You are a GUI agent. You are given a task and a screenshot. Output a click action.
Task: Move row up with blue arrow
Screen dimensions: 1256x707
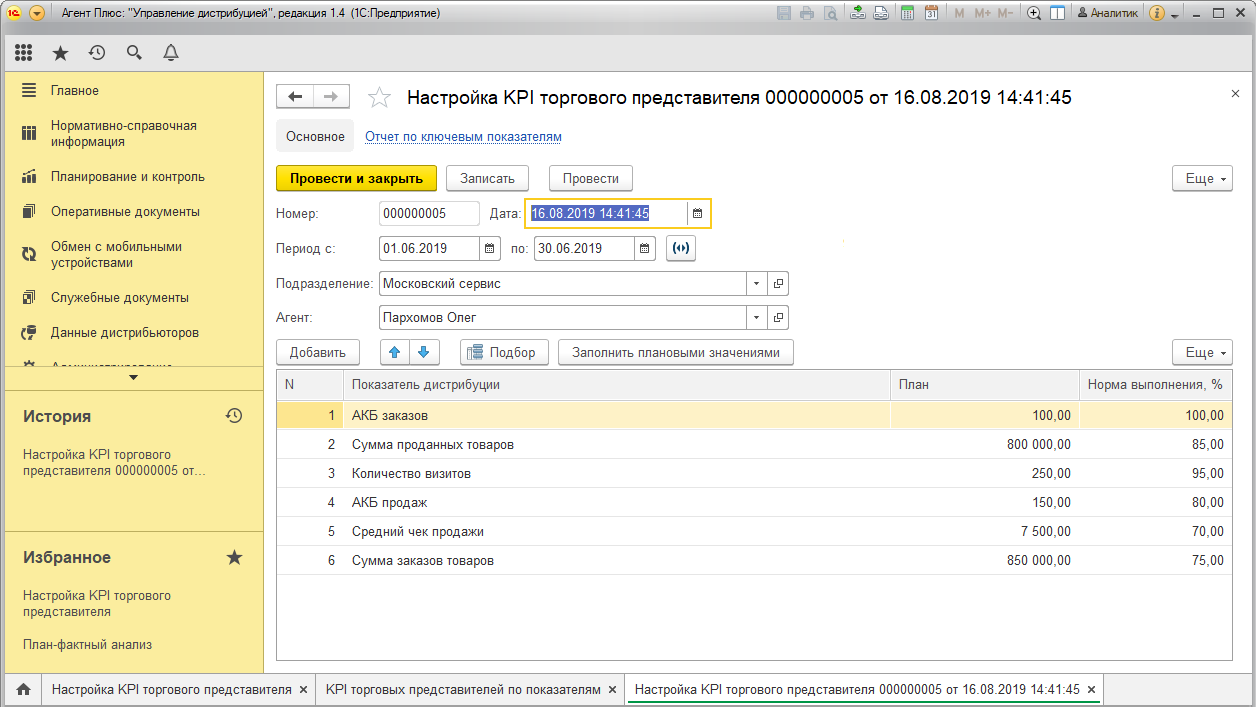tap(395, 352)
